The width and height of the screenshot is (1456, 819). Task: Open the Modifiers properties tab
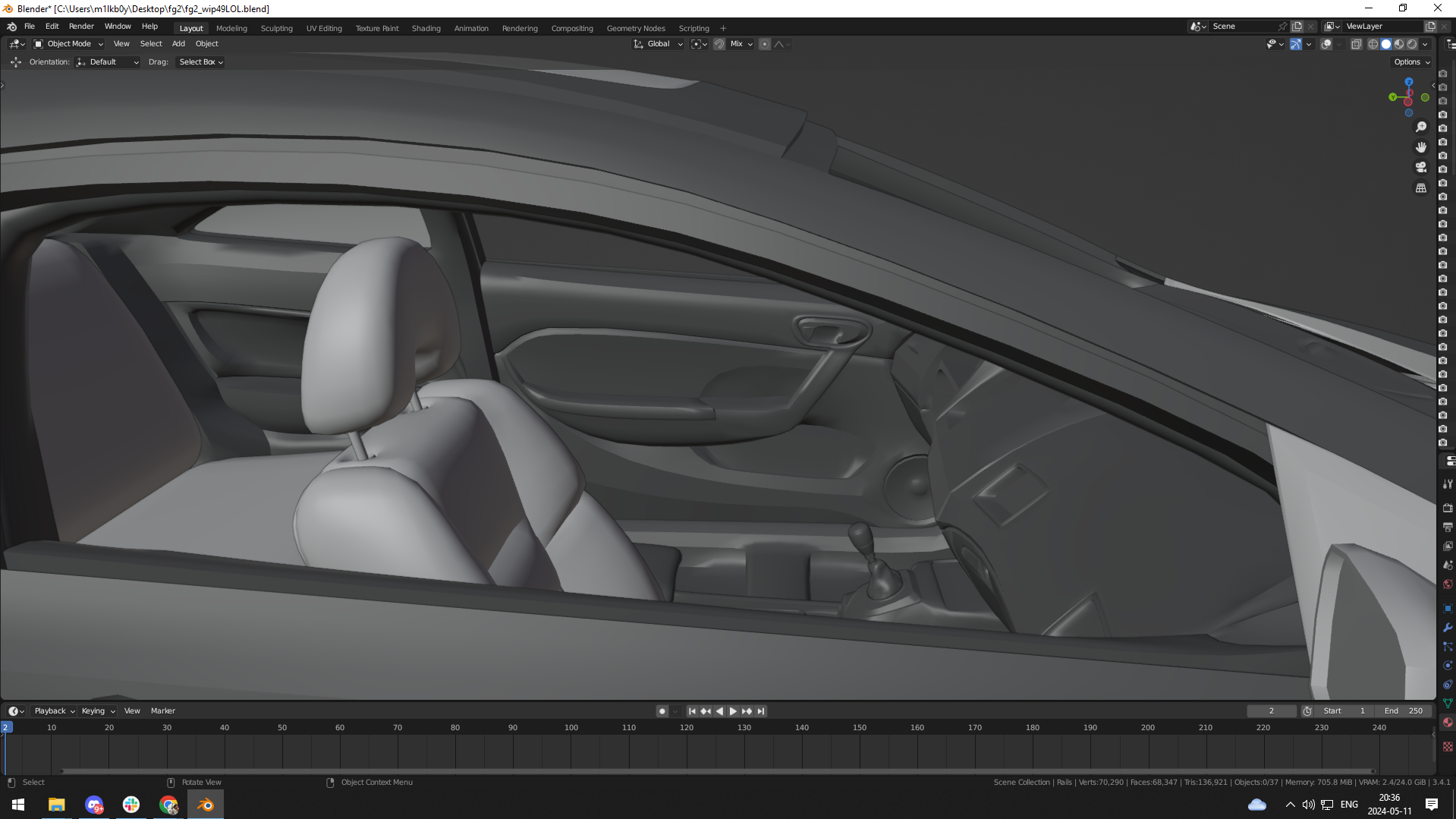point(1448,627)
